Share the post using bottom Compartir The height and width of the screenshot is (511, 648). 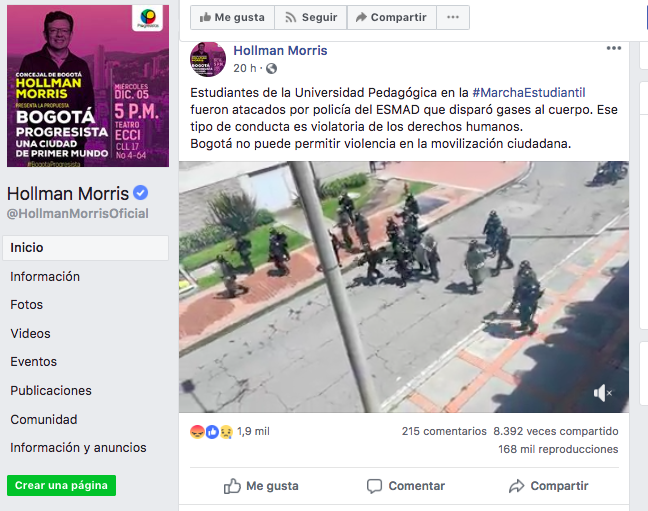[x=548, y=486]
